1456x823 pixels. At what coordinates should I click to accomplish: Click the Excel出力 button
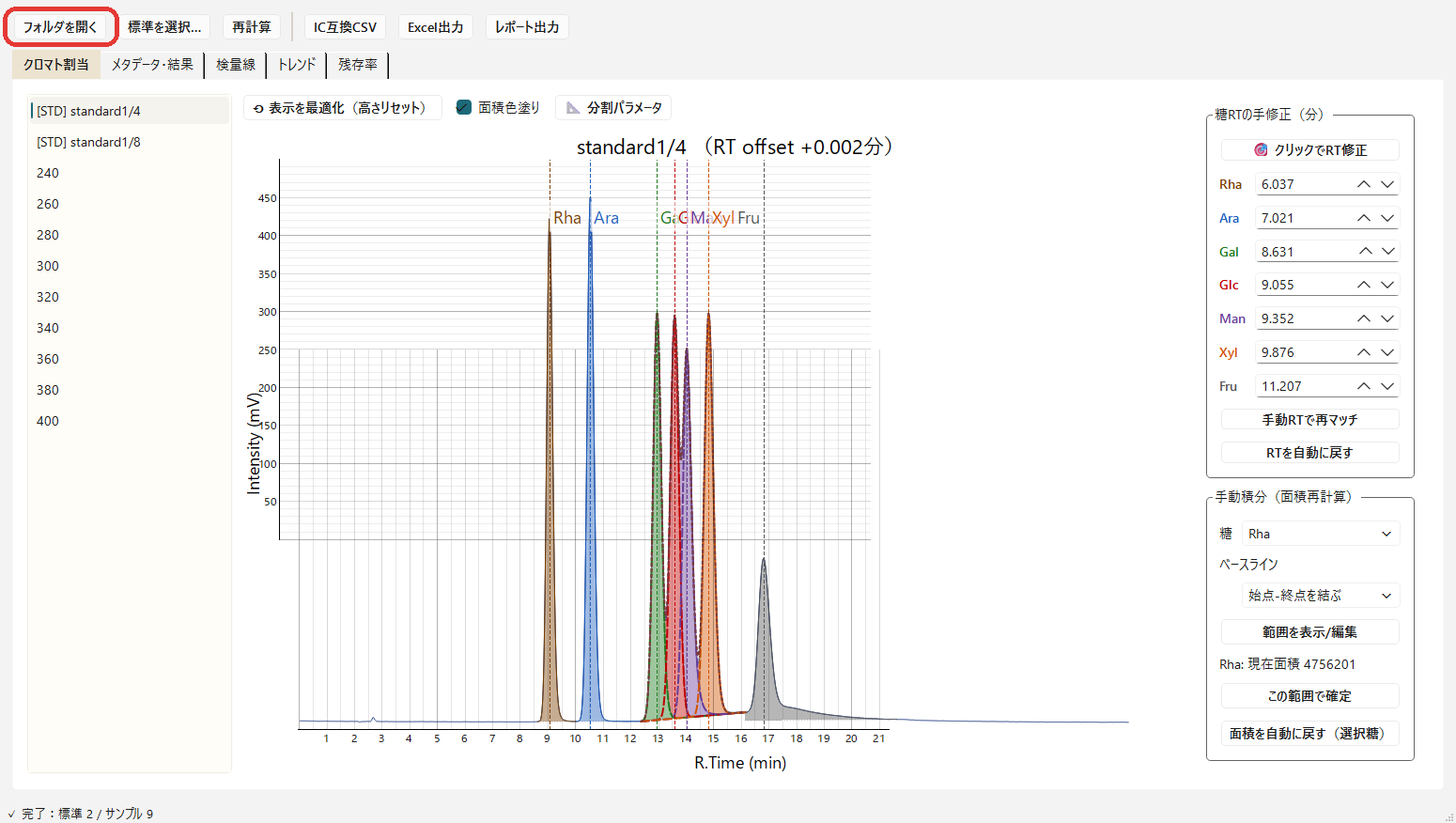tap(436, 27)
